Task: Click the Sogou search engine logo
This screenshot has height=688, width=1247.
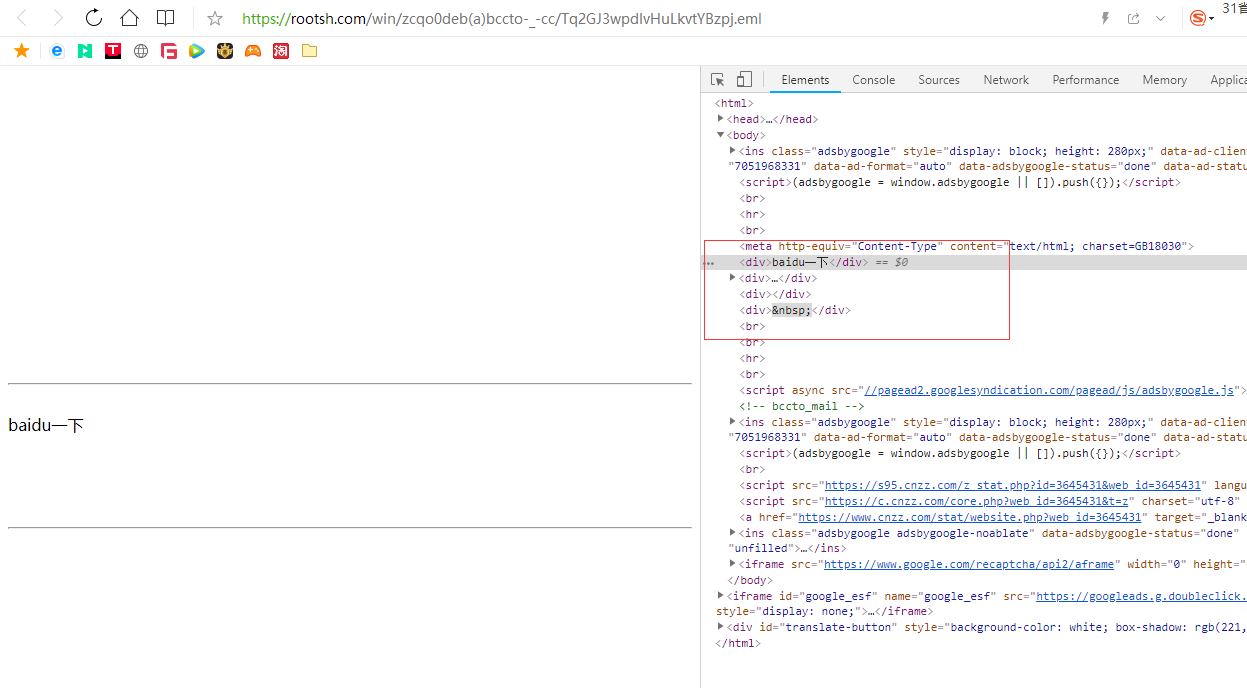Action: point(1197,18)
